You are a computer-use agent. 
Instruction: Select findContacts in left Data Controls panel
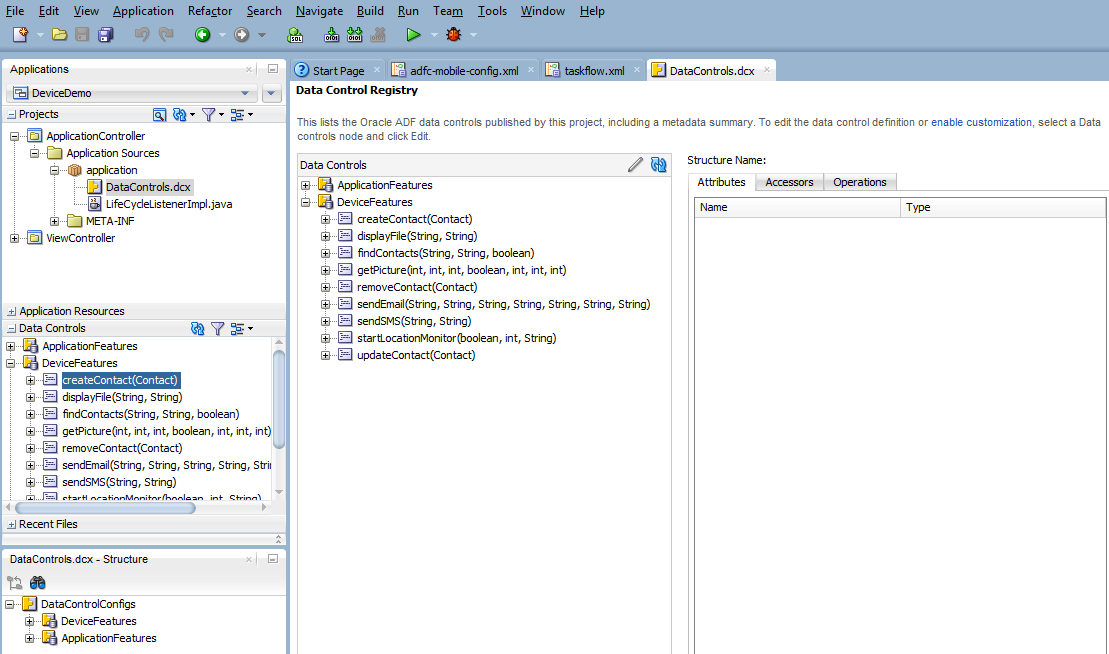pos(151,414)
